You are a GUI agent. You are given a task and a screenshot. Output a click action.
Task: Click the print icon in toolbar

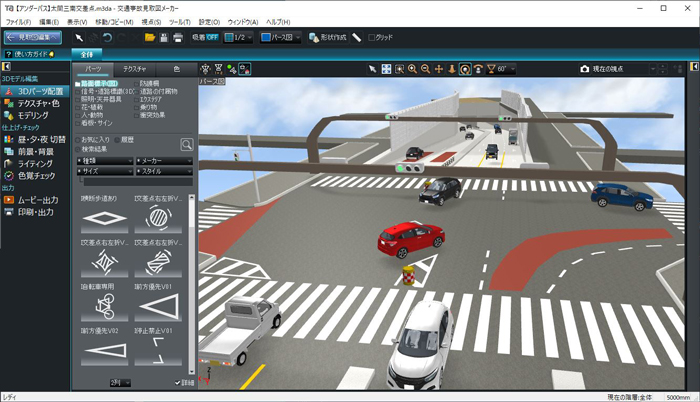point(177,37)
